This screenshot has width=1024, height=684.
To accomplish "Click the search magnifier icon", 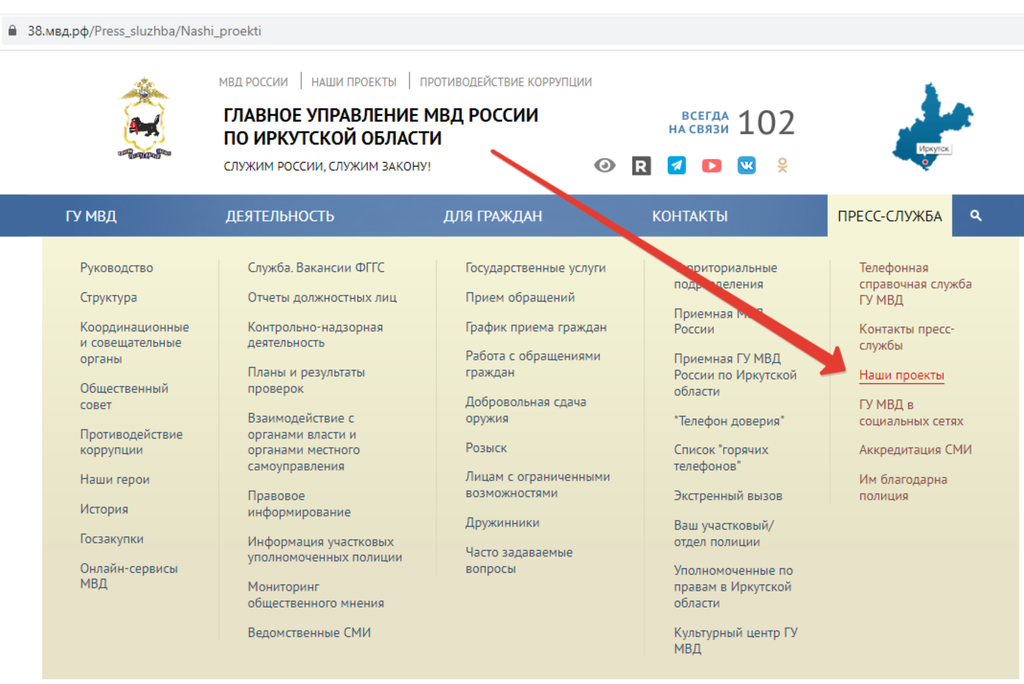I will tap(976, 216).
